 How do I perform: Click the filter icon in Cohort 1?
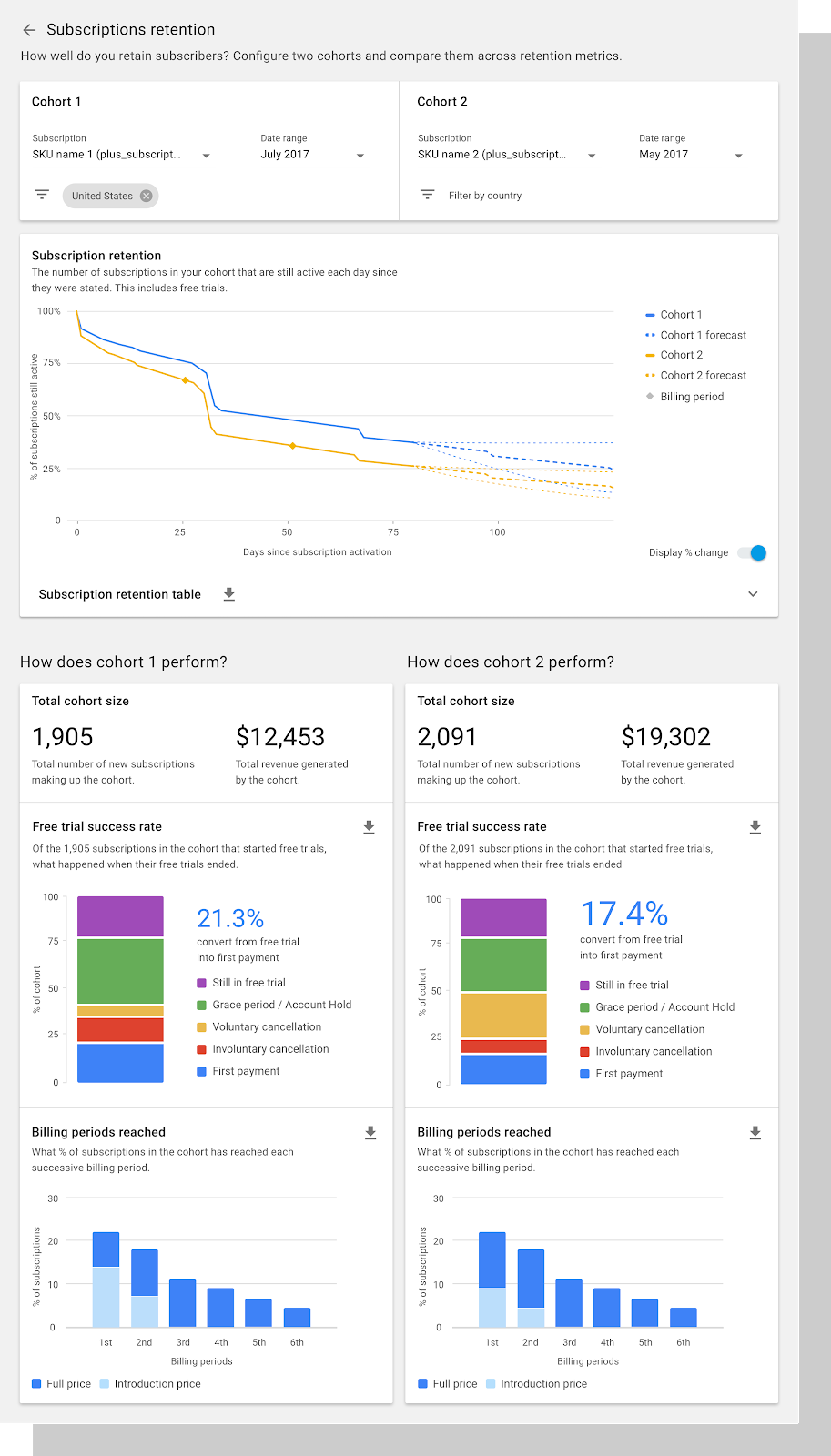coord(42,195)
